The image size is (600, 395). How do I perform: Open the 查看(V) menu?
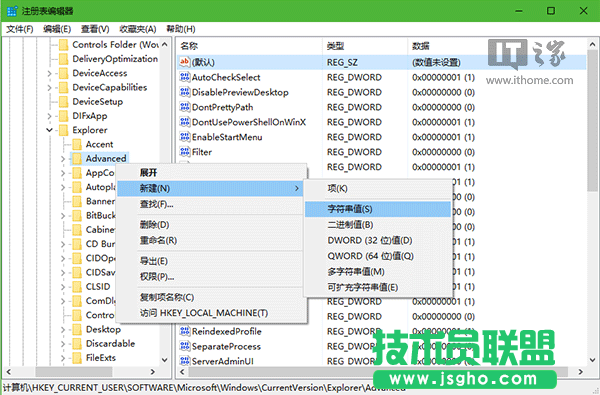pyautogui.click(x=95, y=29)
